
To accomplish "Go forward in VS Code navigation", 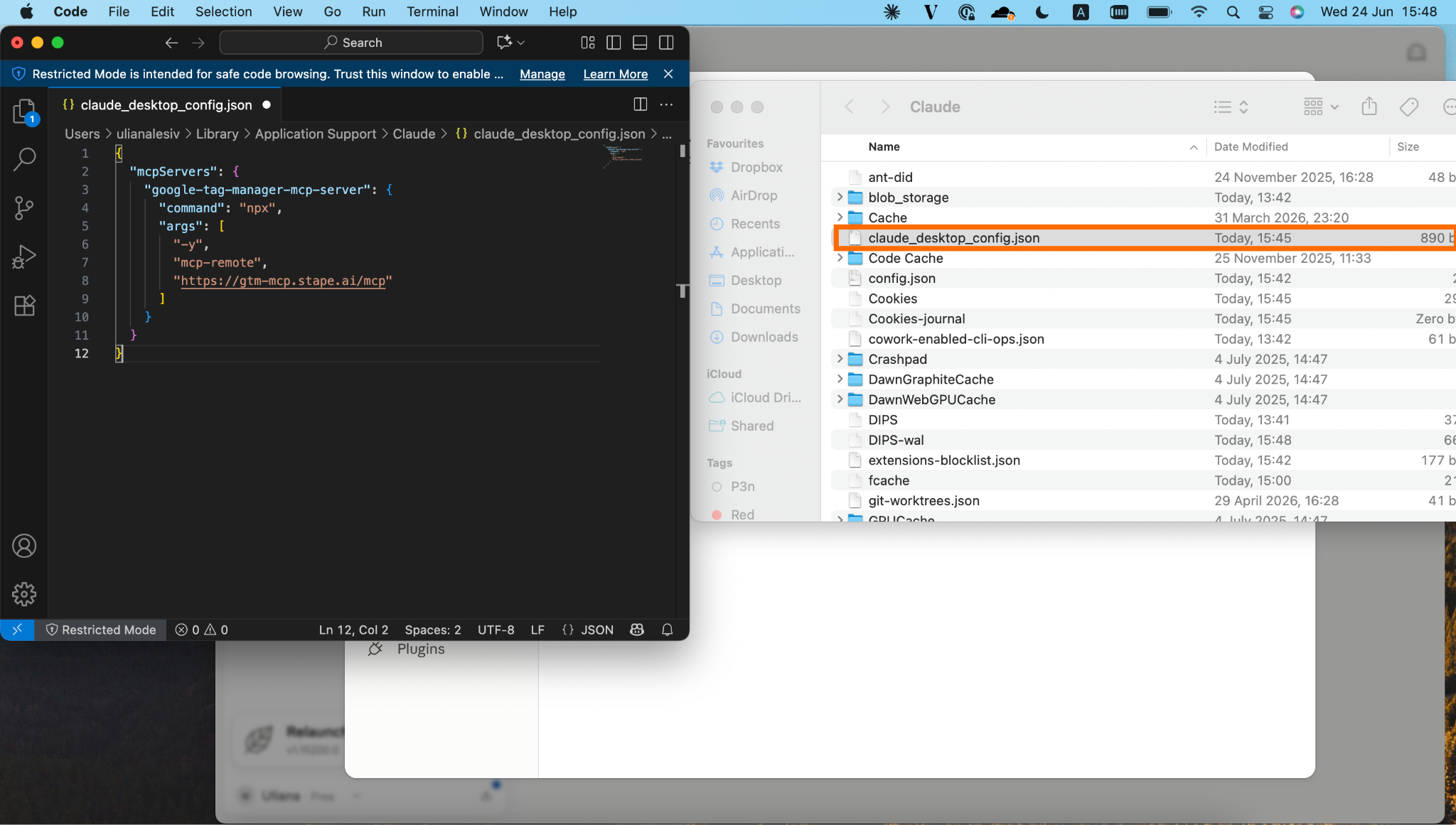I will [198, 43].
